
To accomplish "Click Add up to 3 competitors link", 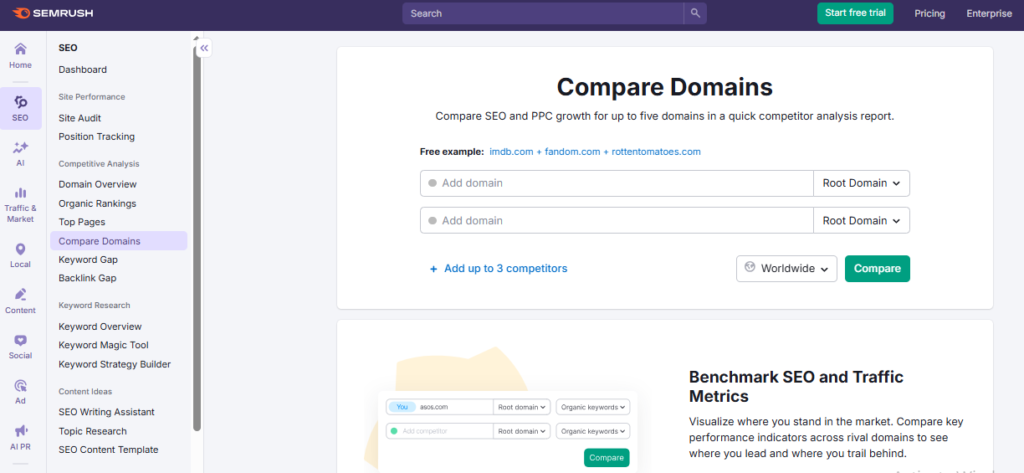I will pos(499,269).
